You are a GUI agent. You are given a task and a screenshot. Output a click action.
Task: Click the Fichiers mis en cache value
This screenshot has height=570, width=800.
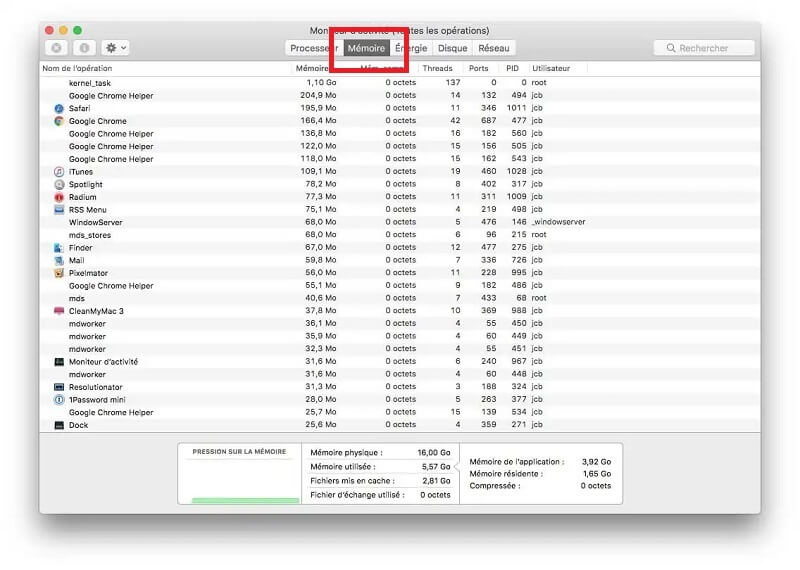pos(436,481)
